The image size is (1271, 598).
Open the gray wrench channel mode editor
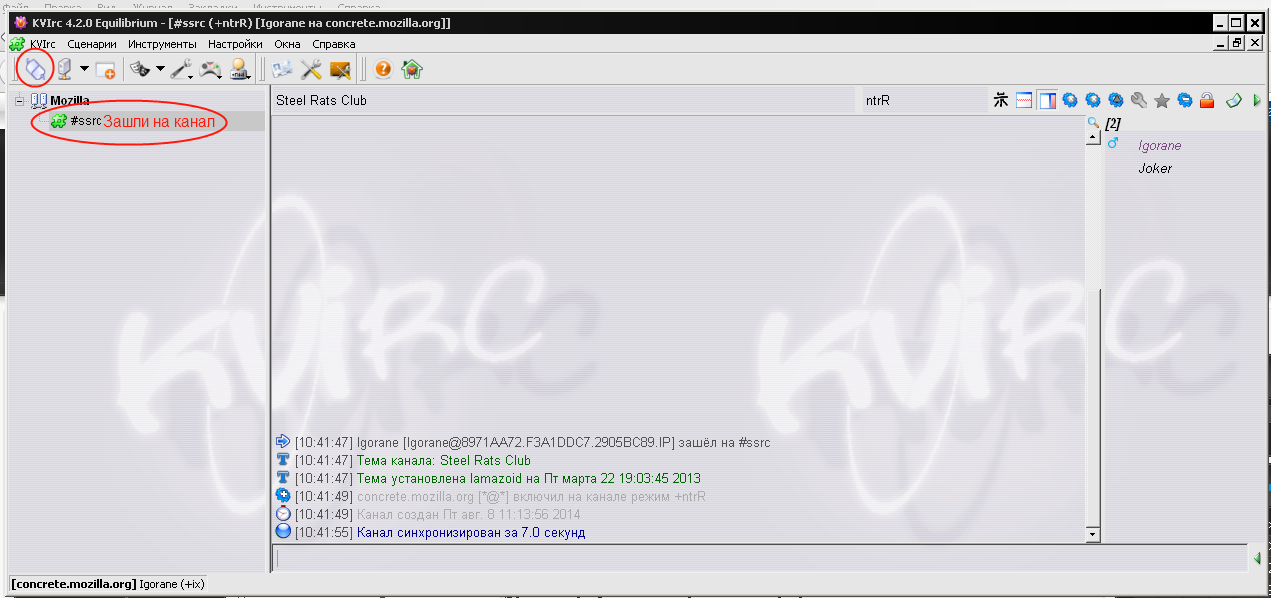[x=1139, y=100]
